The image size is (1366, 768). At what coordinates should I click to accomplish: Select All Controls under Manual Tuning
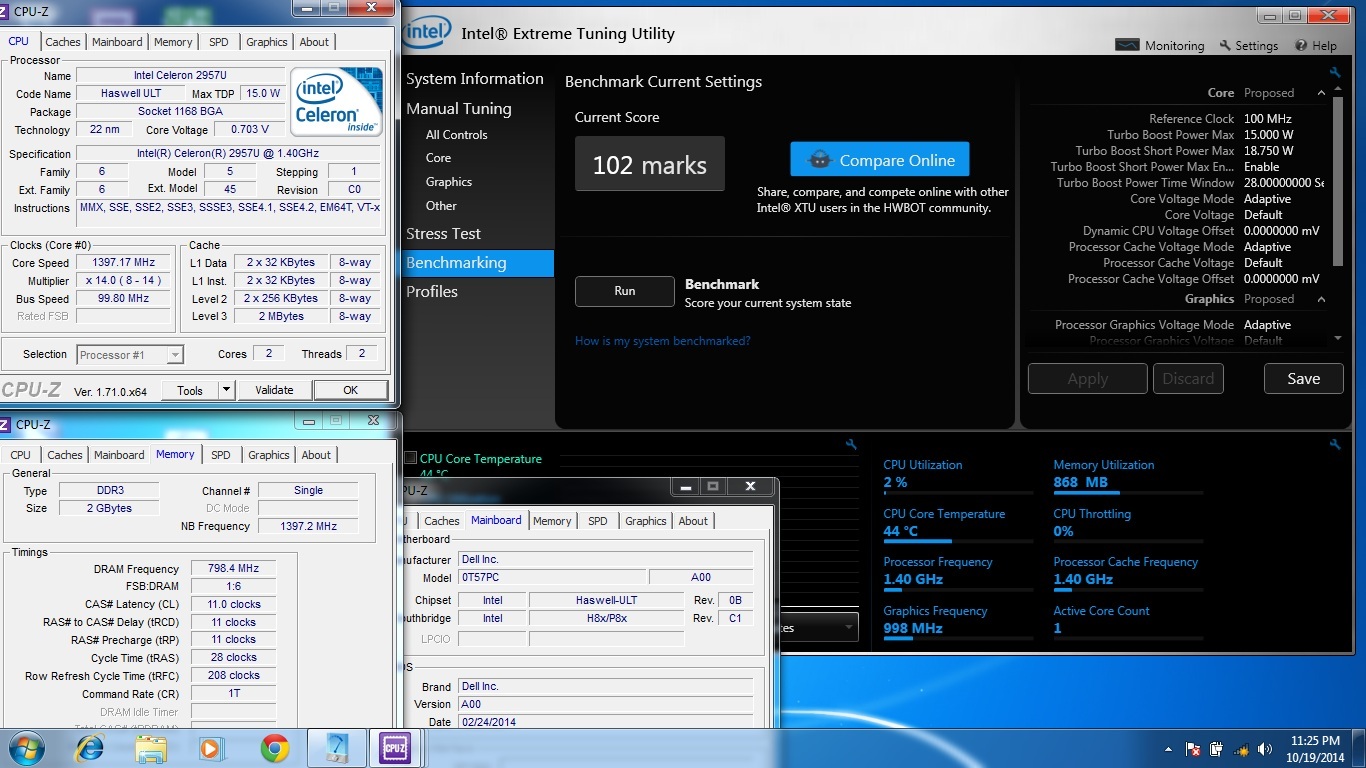tap(457, 135)
